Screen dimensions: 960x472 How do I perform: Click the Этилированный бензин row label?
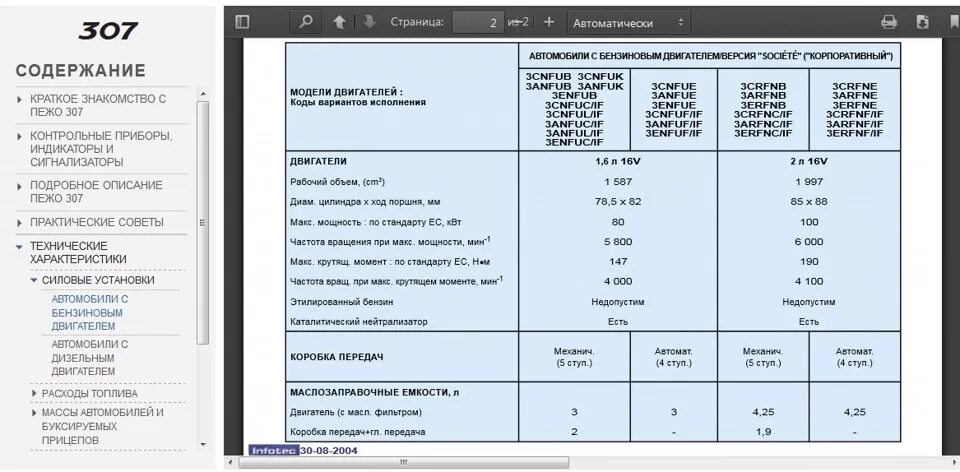(341, 302)
